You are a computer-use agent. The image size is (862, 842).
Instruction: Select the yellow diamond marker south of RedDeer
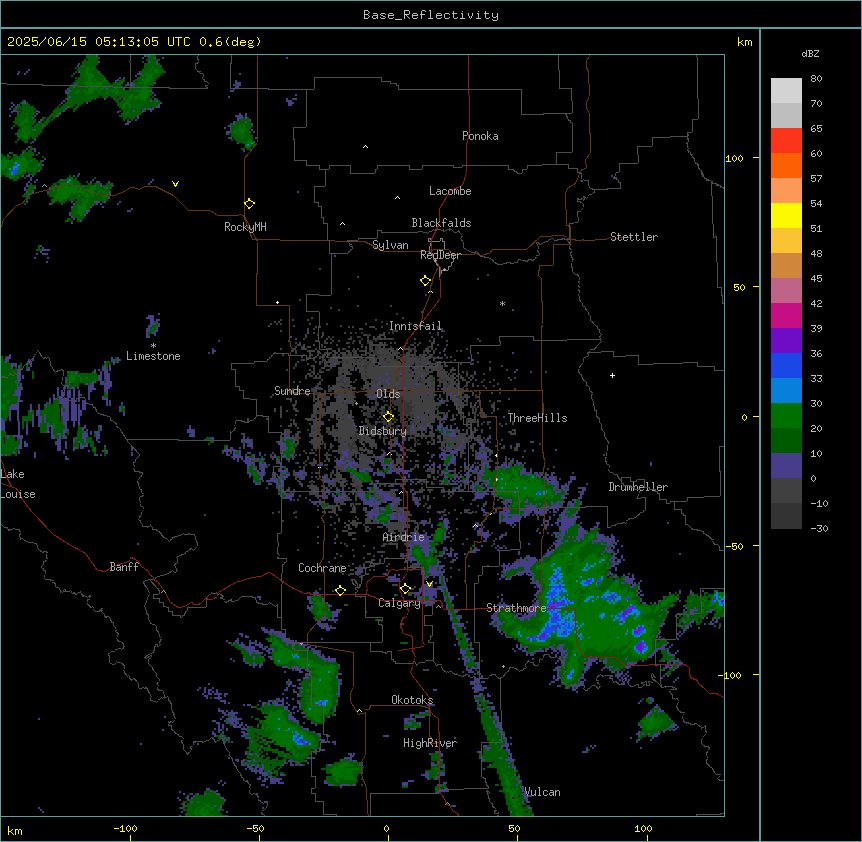(x=426, y=281)
